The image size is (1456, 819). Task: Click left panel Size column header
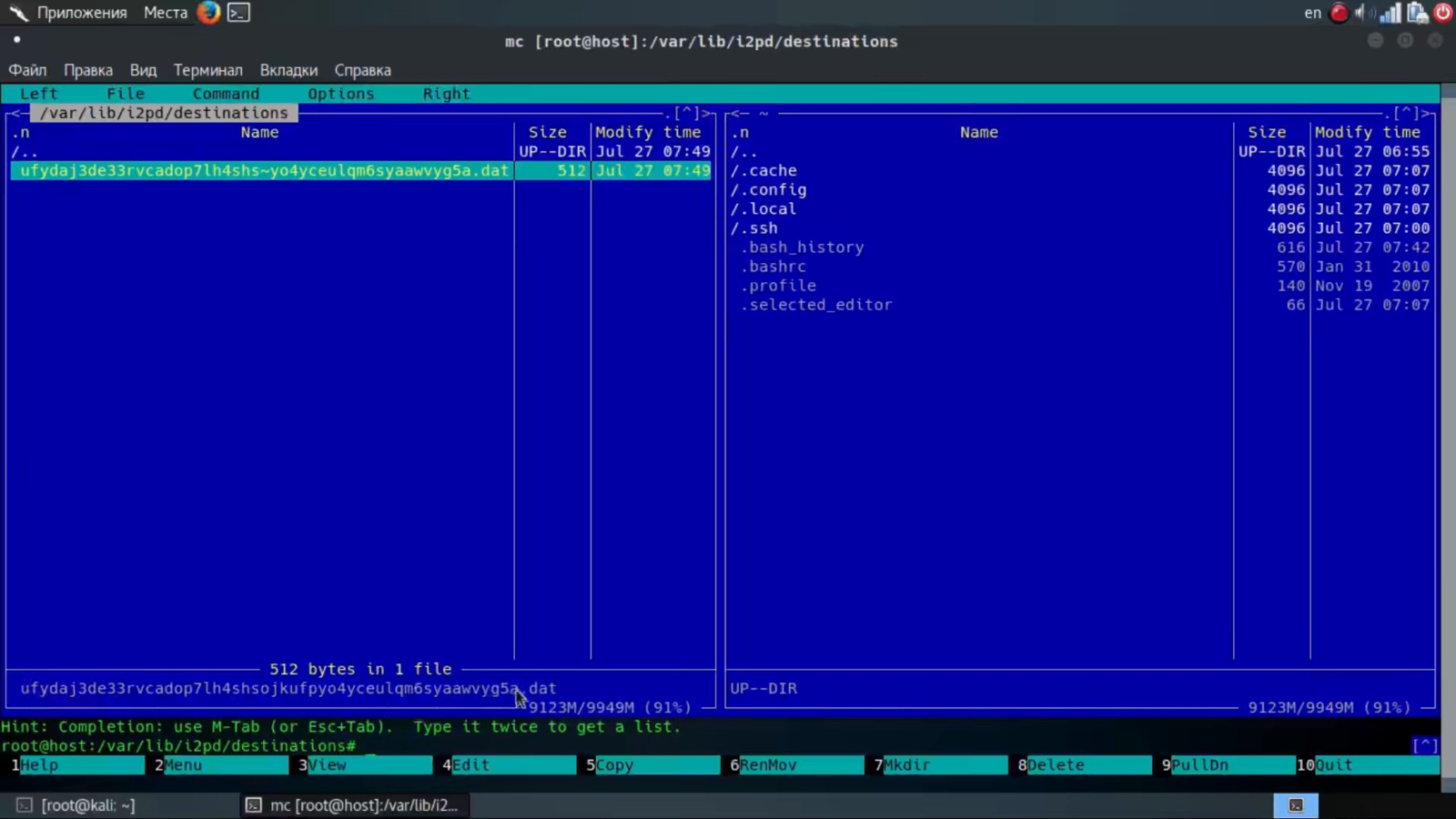548,132
